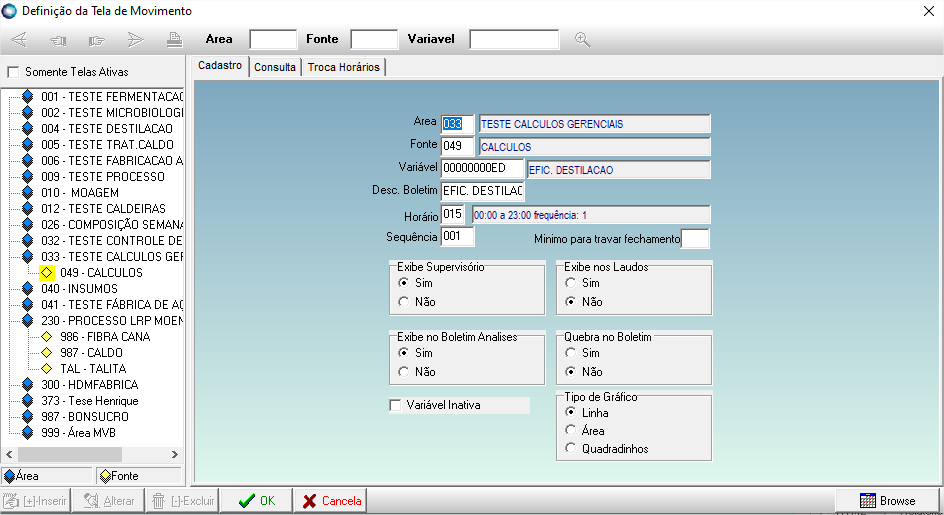
Task: Click toolbar Variavel filter field
Action: [x=514, y=40]
